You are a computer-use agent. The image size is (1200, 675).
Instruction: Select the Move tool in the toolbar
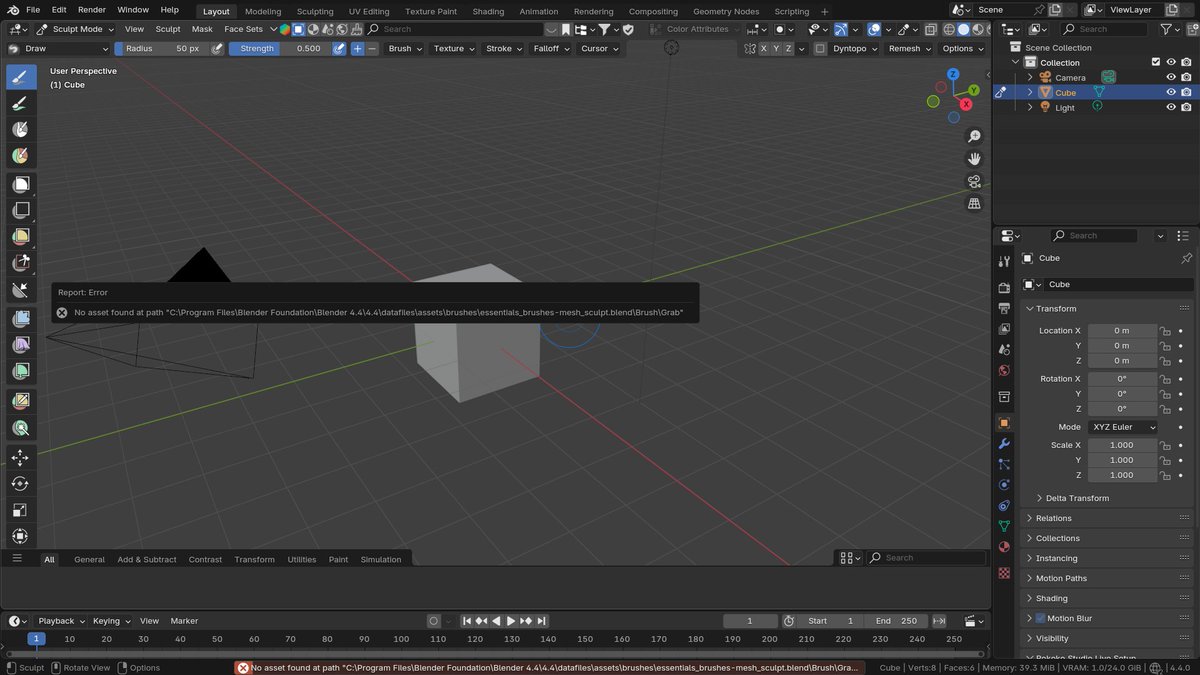point(21,457)
